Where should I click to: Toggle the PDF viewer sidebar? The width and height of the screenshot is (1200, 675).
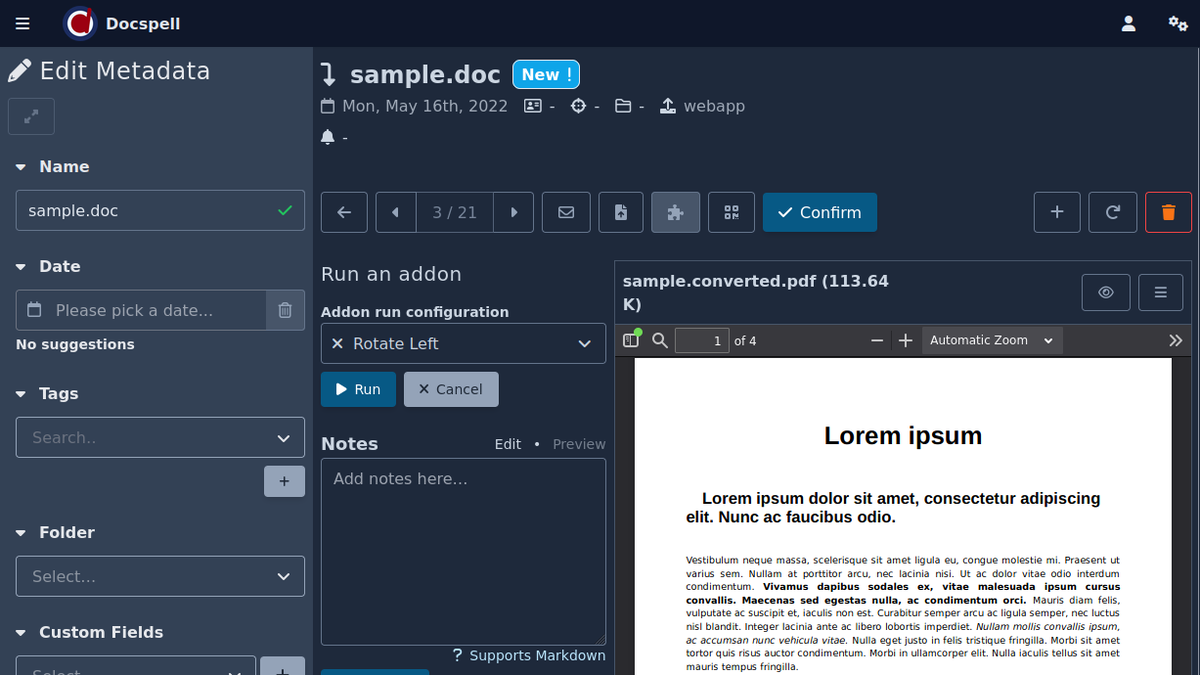point(631,340)
